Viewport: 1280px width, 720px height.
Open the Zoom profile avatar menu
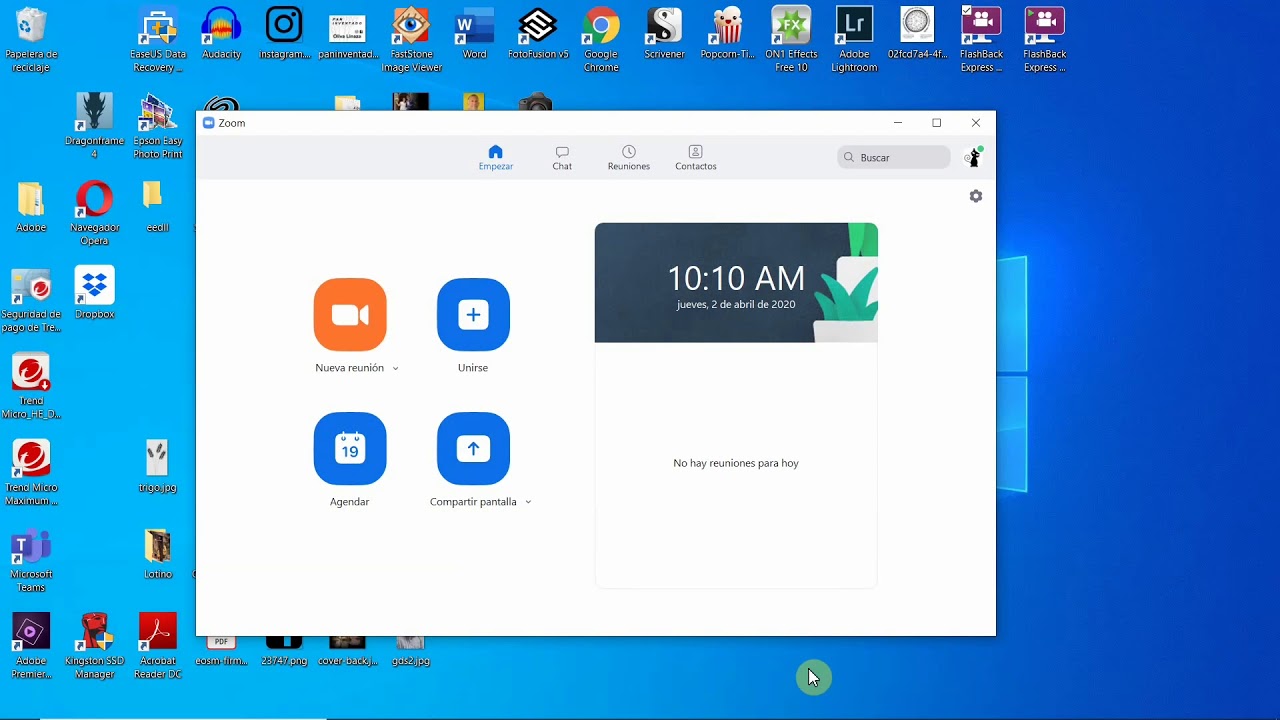(974, 157)
